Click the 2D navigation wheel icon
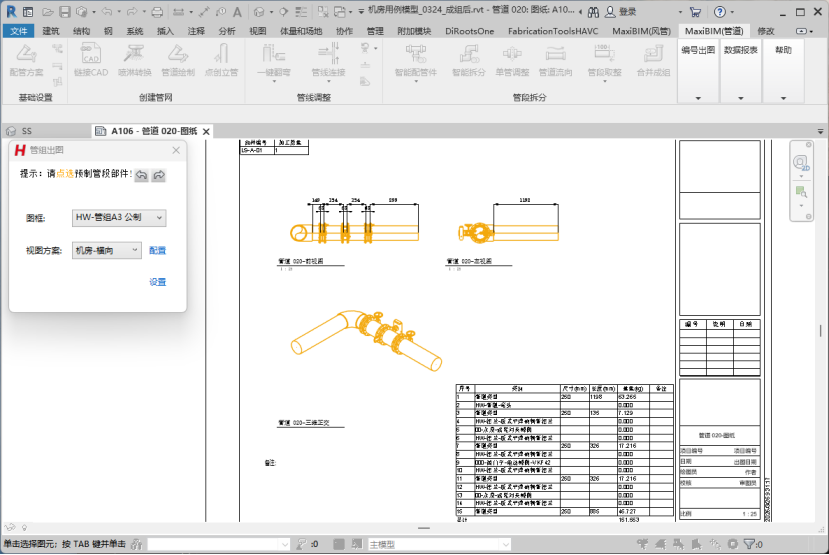Image resolution: width=829 pixels, height=555 pixels. tap(800, 162)
